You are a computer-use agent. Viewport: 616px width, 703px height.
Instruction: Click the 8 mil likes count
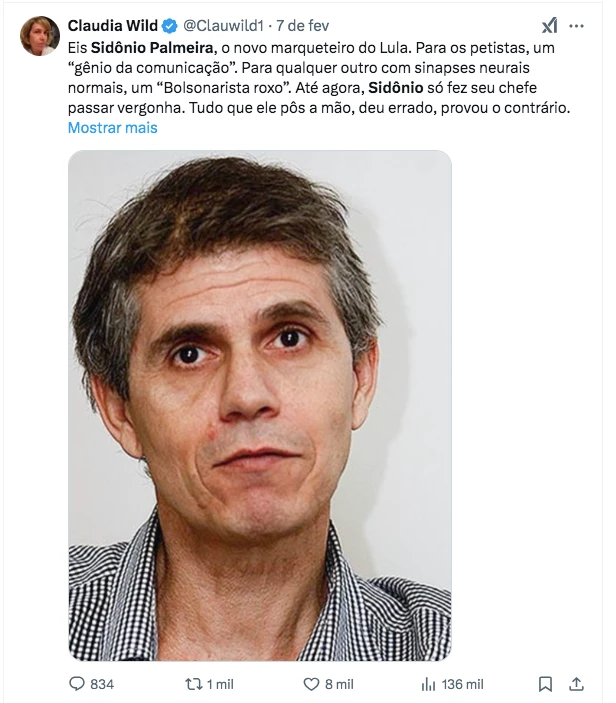[x=339, y=684]
